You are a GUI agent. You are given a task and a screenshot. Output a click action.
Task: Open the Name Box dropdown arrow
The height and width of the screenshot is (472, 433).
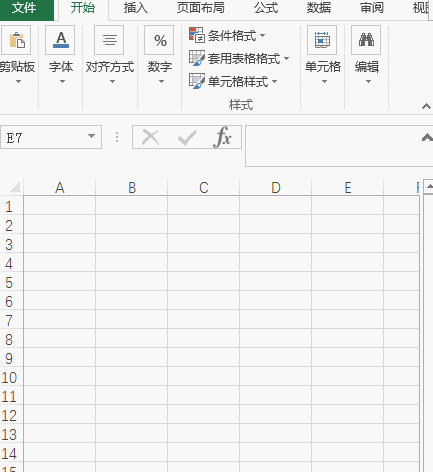91,136
